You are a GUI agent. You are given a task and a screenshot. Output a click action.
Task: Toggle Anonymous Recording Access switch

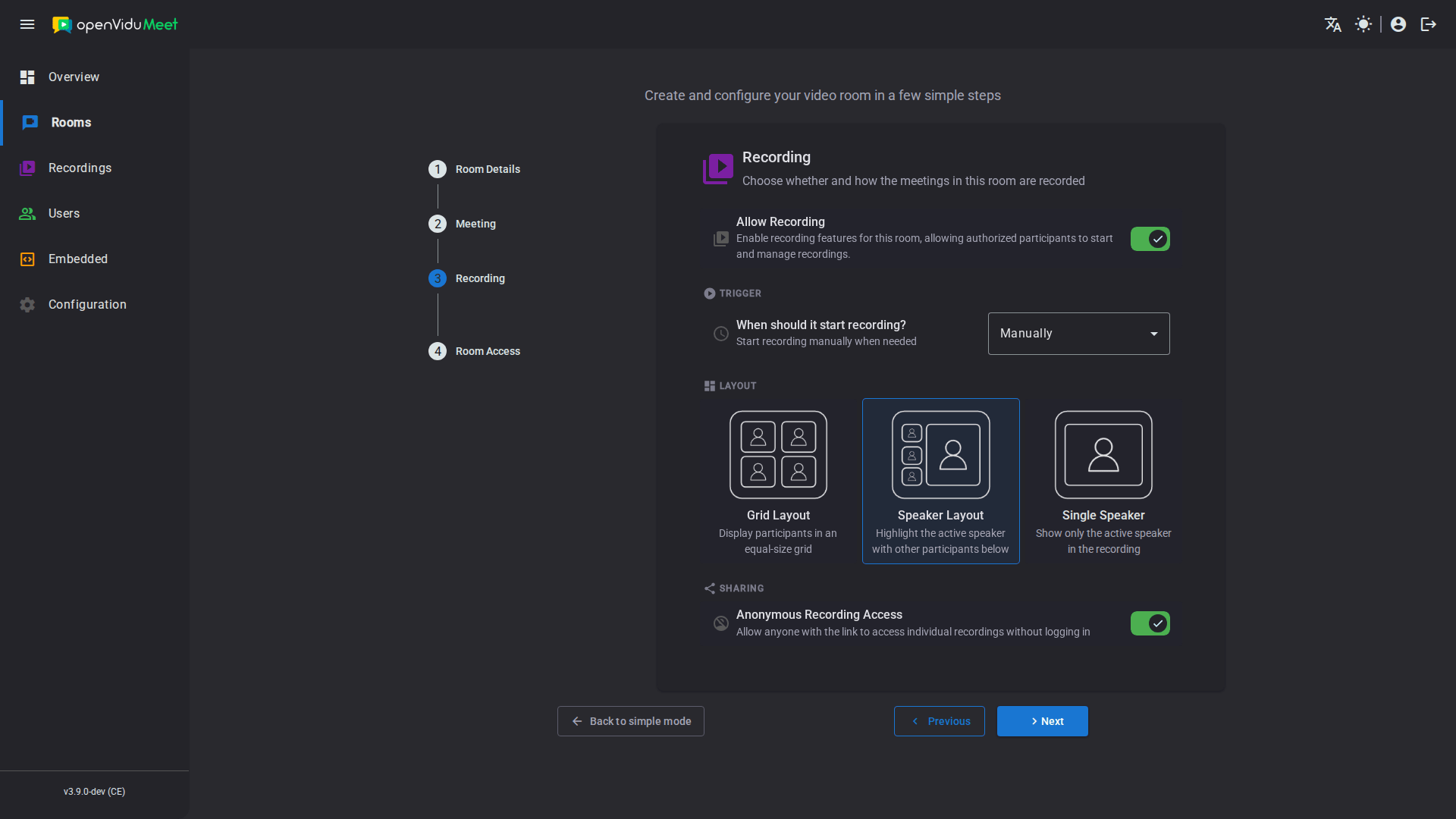tap(1150, 623)
